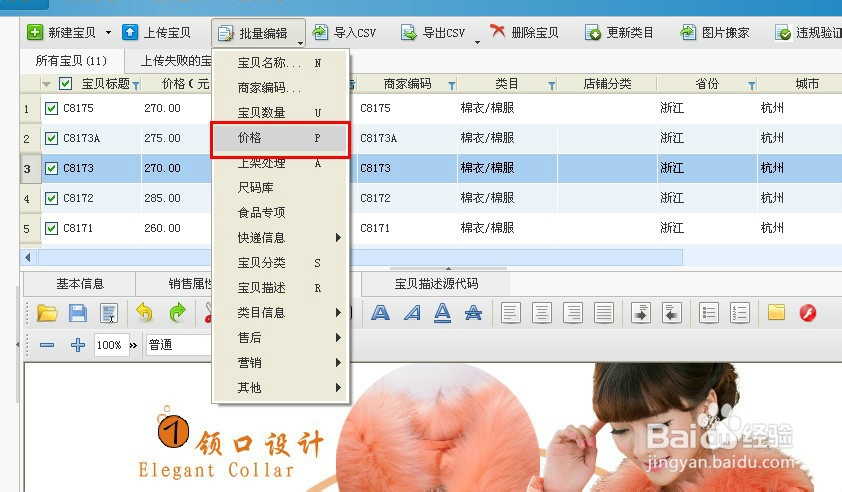Align text center icon

point(542,313)
